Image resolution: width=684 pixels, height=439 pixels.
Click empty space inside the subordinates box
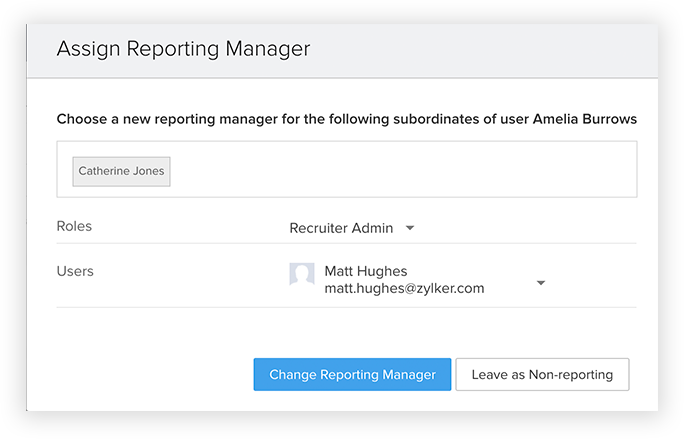(400, 170)
